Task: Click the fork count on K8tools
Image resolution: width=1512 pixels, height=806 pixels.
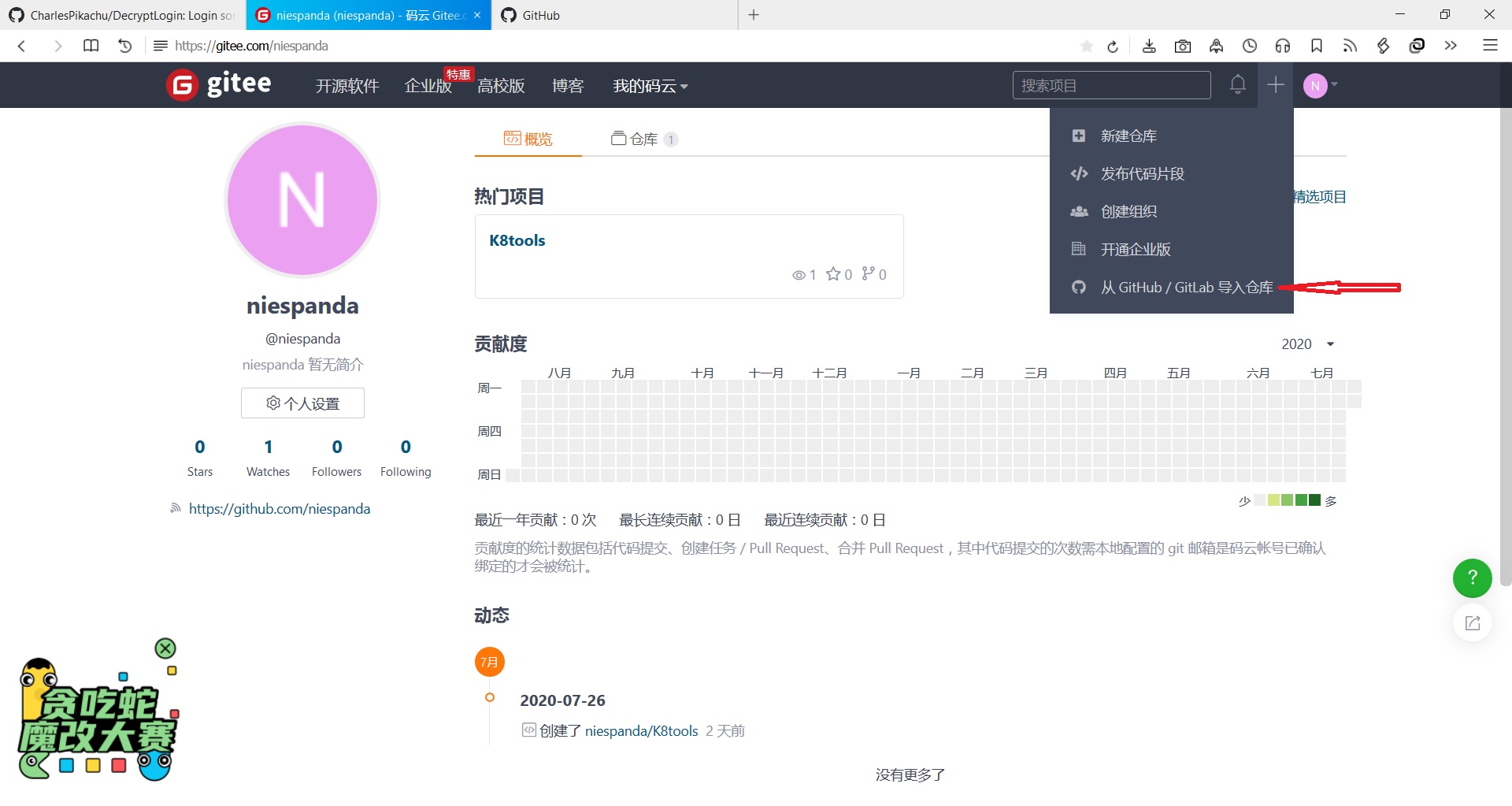Action: point(874,274)
